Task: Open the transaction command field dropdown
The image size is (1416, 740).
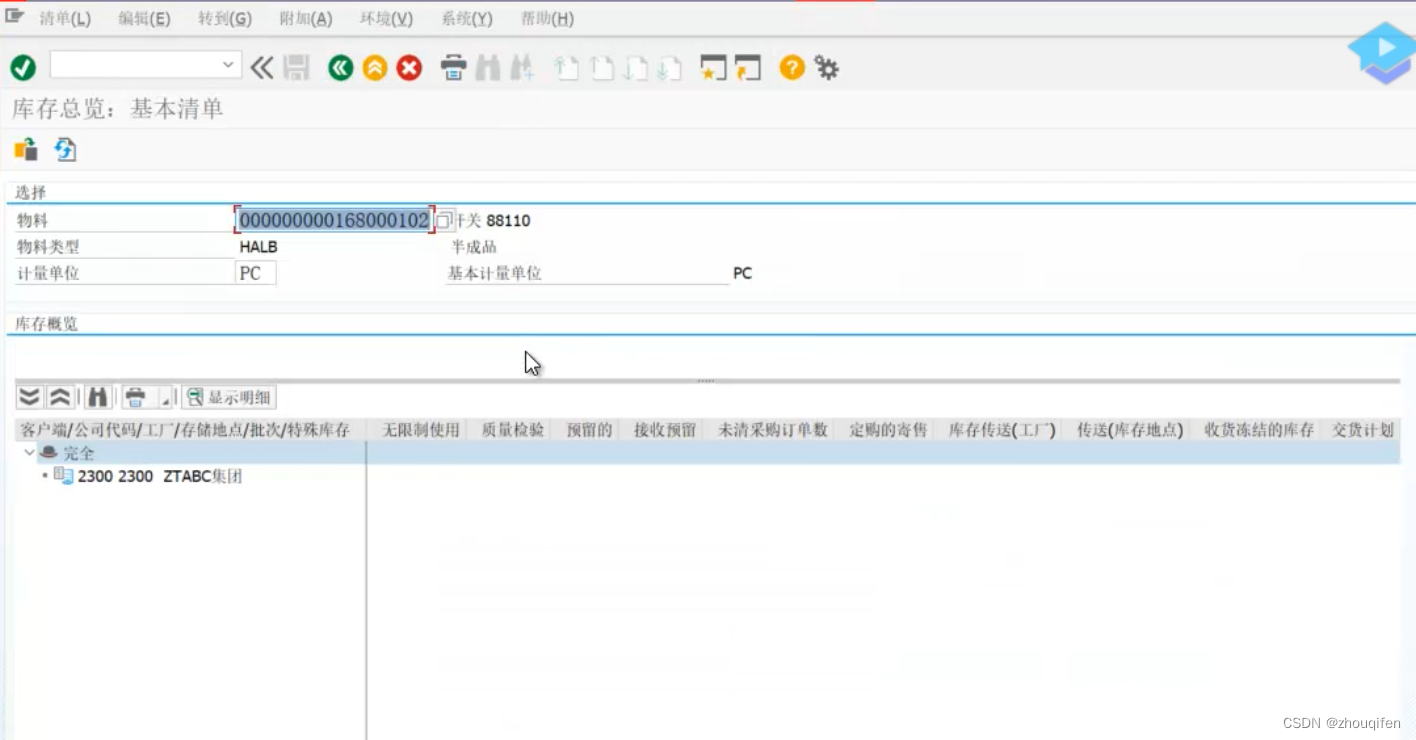Action: 228,65
